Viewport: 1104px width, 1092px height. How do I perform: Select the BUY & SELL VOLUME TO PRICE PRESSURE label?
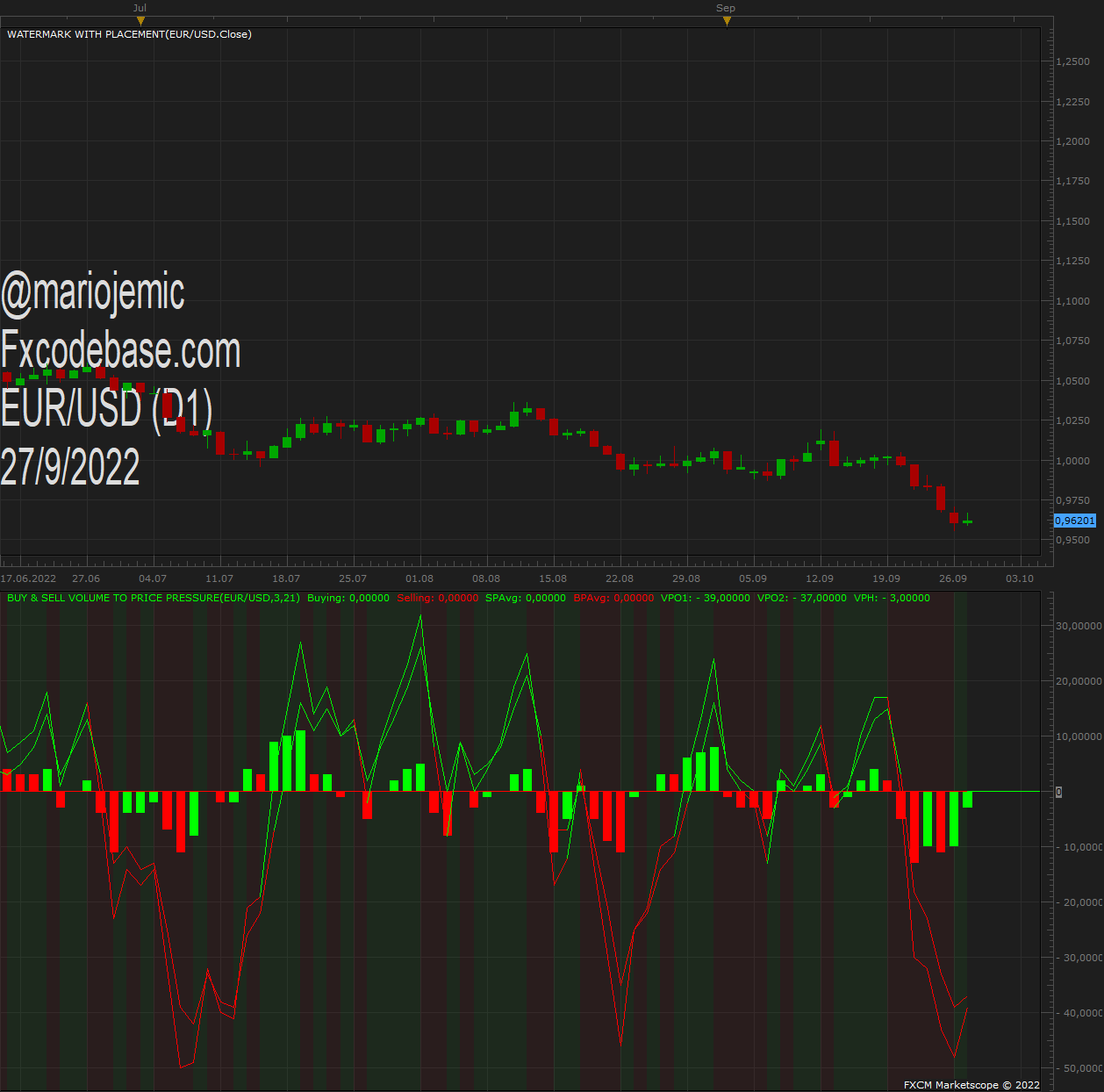tap(154, 598)
